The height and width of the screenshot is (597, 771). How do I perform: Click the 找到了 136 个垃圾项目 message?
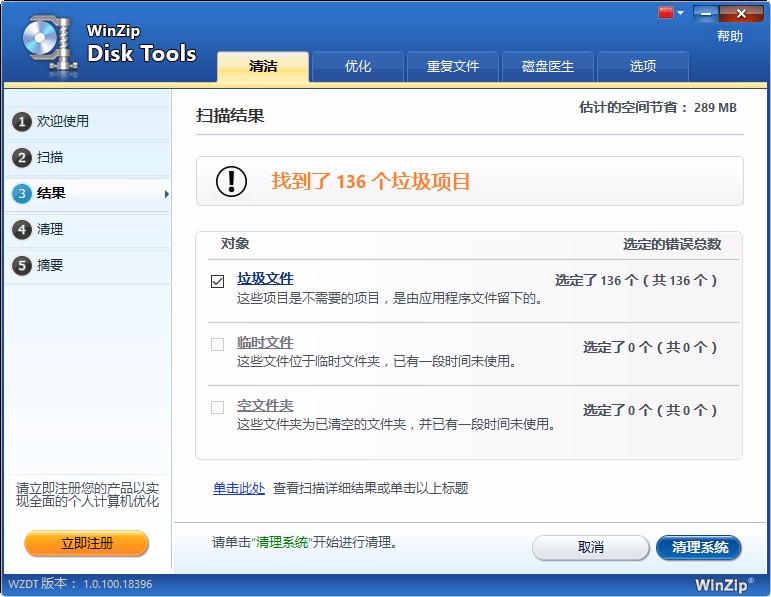371,181
